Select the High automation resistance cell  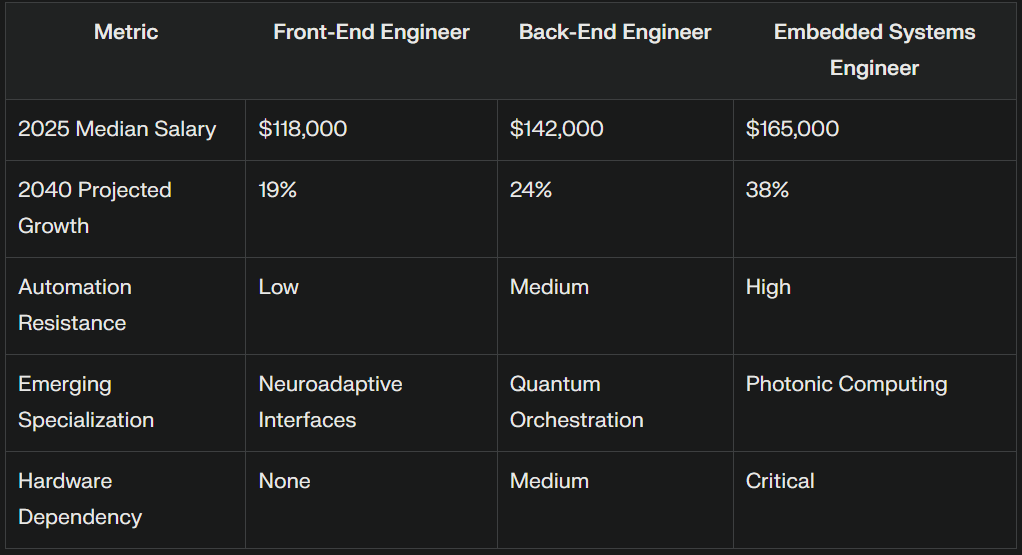768,287
